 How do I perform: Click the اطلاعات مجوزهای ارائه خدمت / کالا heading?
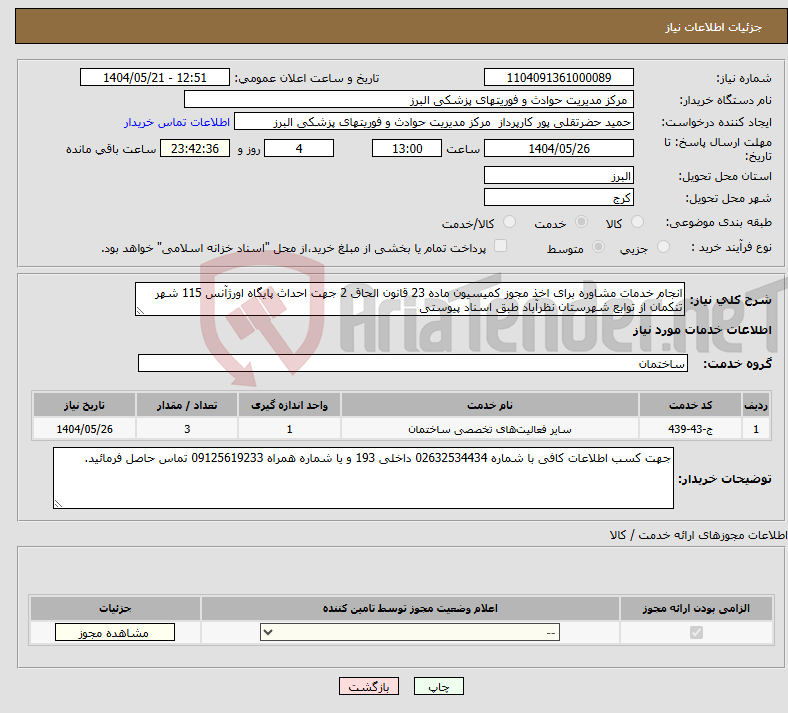click(x=698, y=536)
